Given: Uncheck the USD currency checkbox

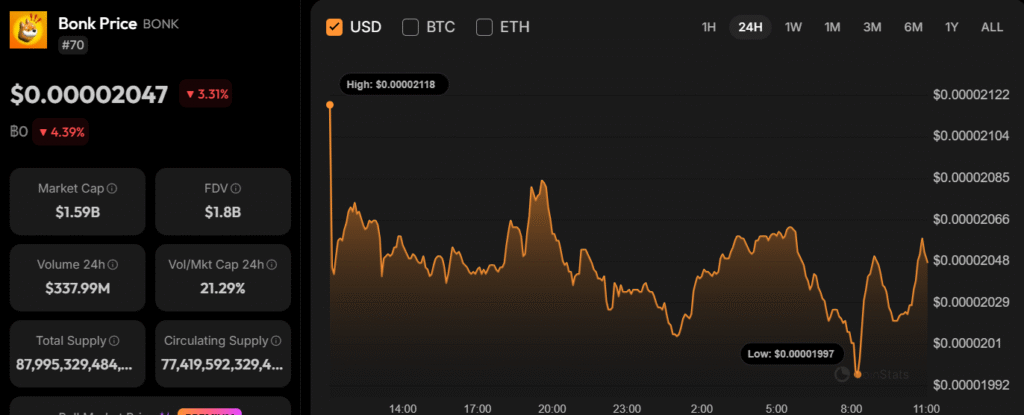Looking at the screenshot, I should coord(335,27).
